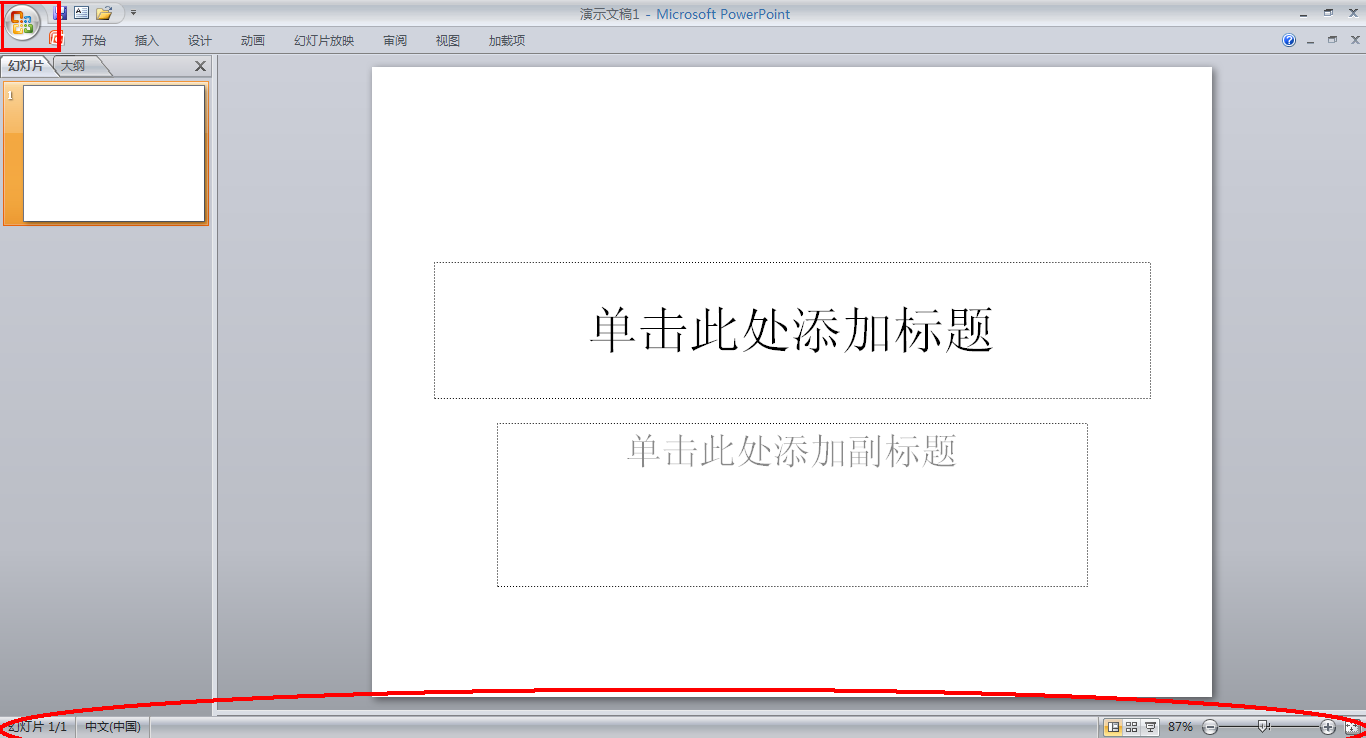Viewport: 1366px width, 738px height.
Task: Start Slide Show from status bar
Action: 1151,727
